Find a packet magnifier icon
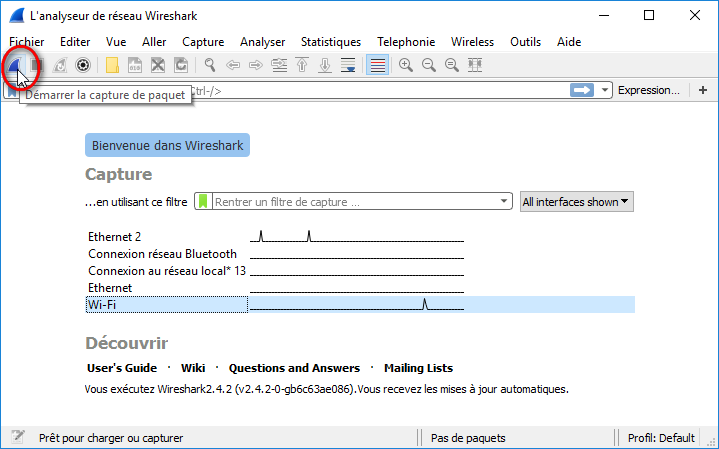This screenshot has width=719, height=449. pyautogui.click(x=210, y=65)
